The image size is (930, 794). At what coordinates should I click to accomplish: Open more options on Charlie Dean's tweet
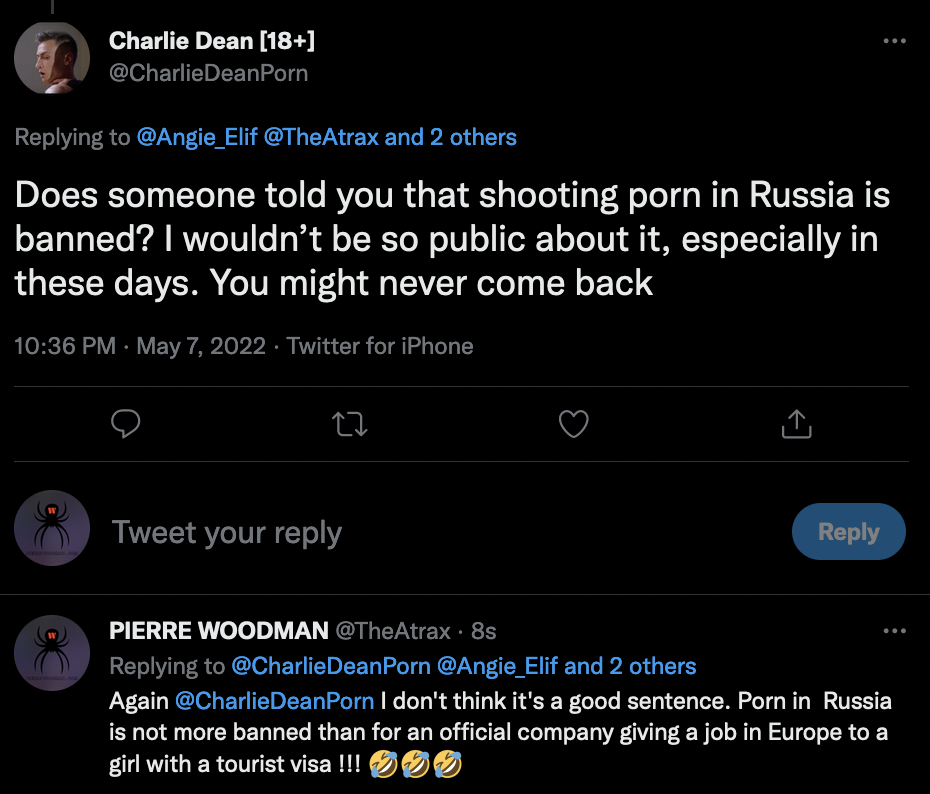pos(895,42)
